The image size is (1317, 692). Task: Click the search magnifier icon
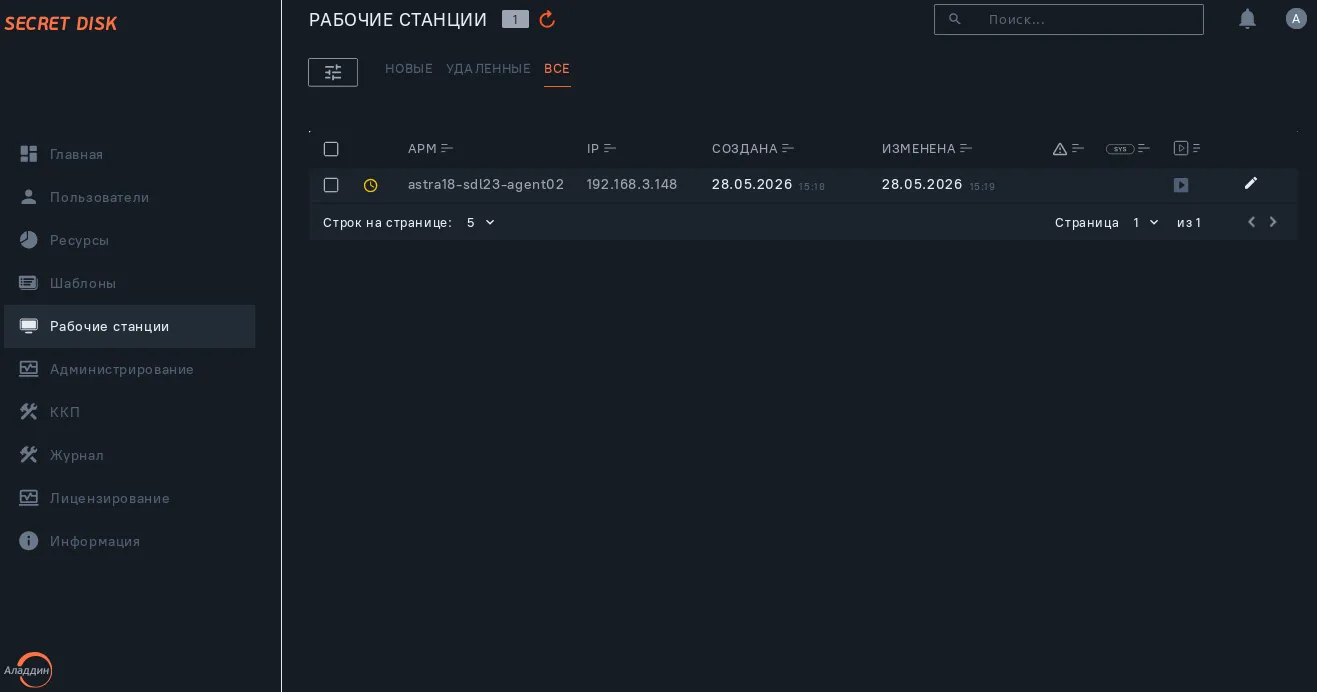[x=954, y=19]
